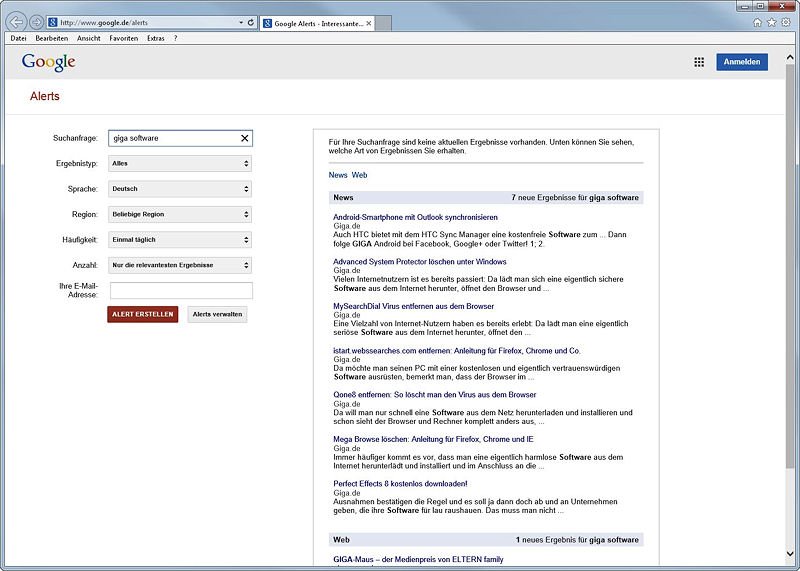Open Perfect Effects 8 kostenlos downloaden link
This screenshot has height=571, width=800.
[401, 484]
